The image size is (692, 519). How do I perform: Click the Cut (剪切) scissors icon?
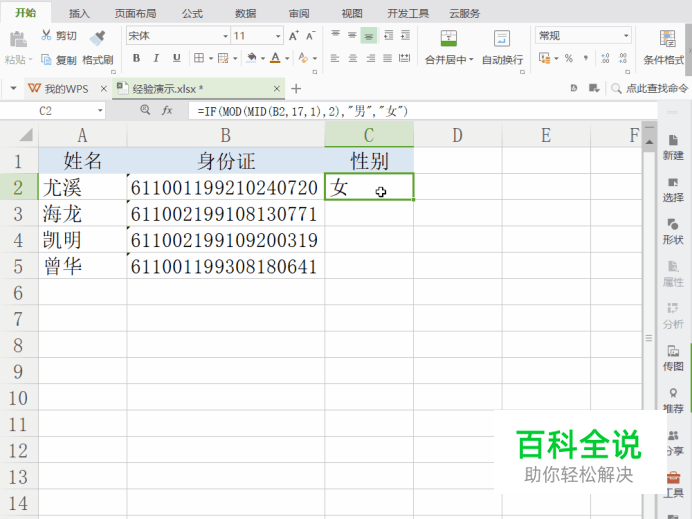[46, 35]
